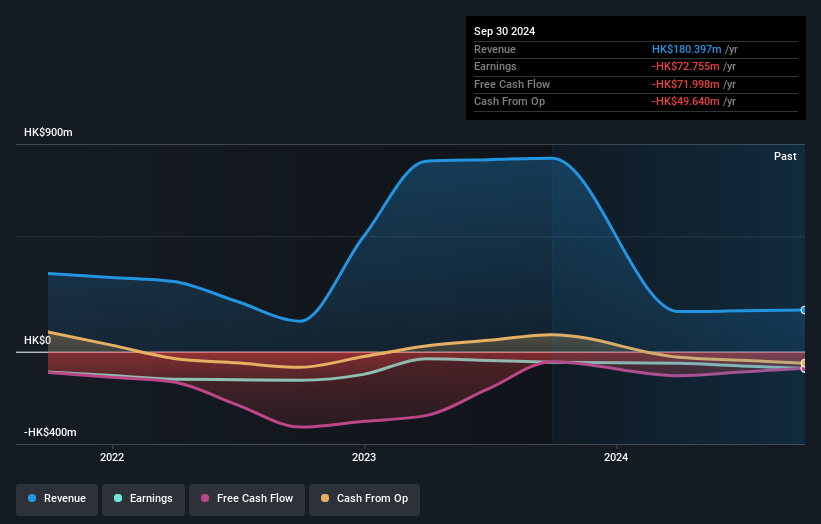Click the HK$180.397m revenue value
This screenshot has width=821, height=524.
tap(686, 49)
